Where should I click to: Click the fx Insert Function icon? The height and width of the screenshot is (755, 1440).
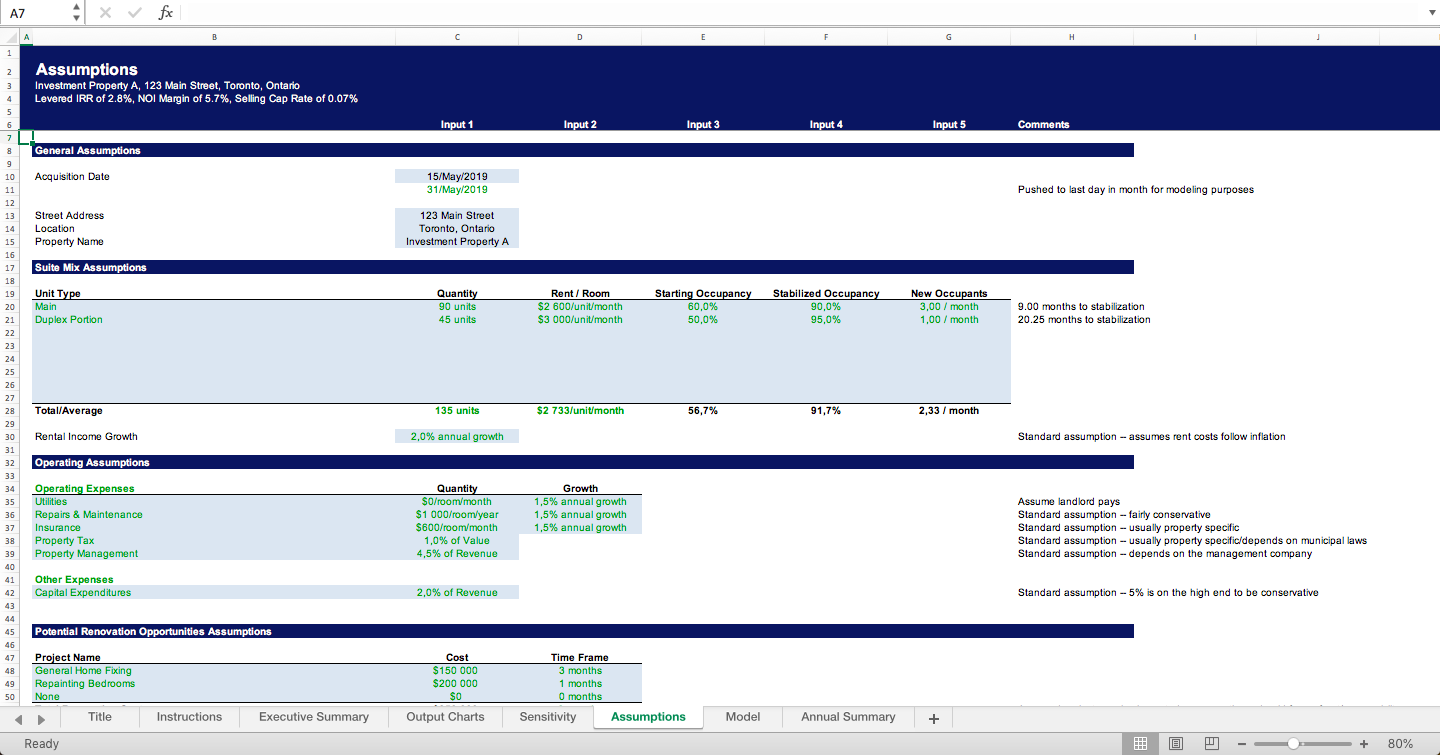pos(166,12)
